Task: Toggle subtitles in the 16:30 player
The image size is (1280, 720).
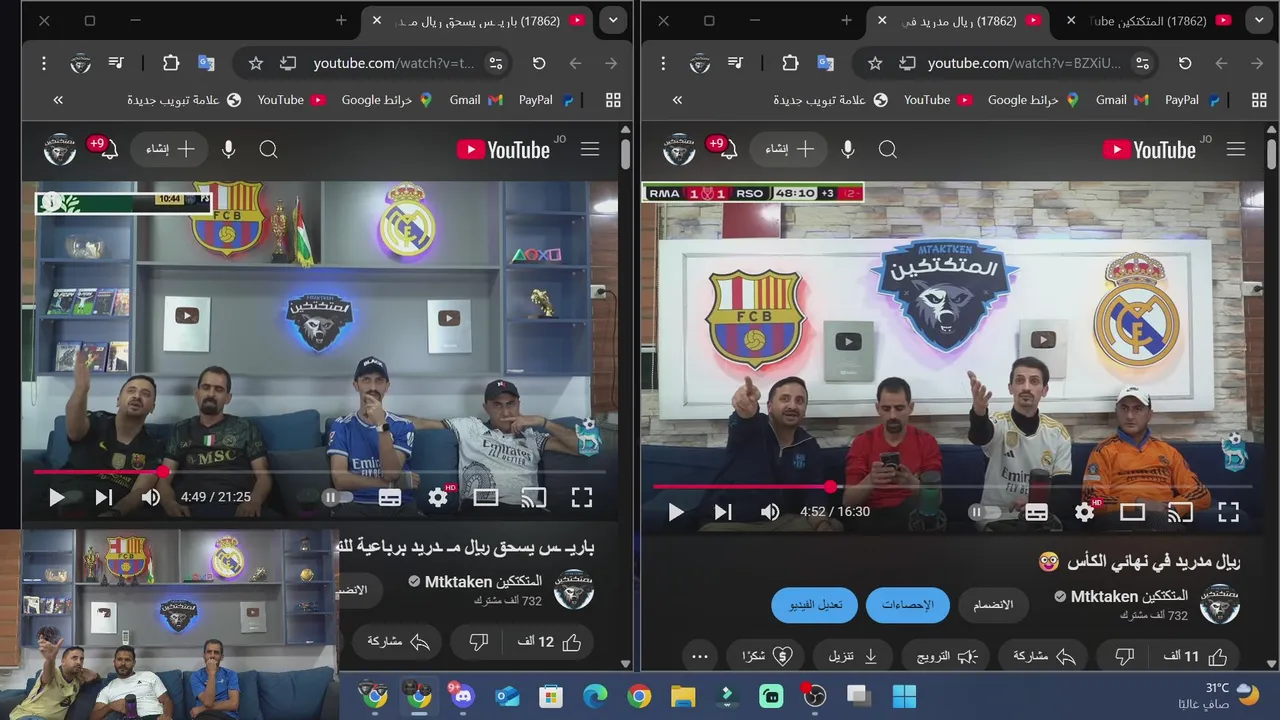Action: [x=1037, y=512]
